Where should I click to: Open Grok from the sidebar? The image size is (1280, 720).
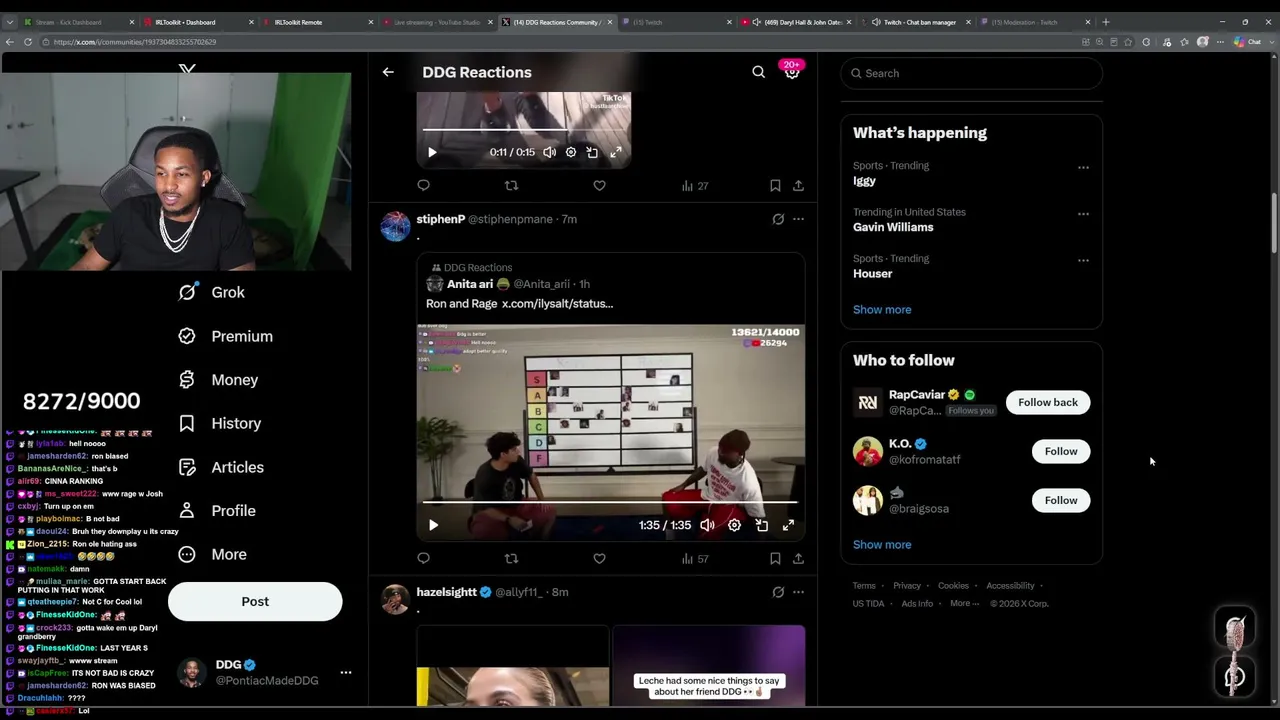click(212, 292)
